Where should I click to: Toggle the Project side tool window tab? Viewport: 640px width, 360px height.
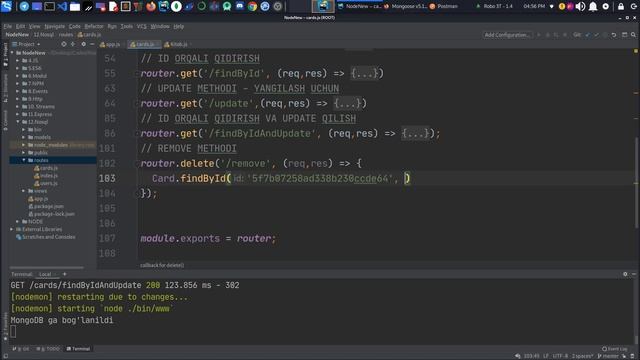(5, 54)
